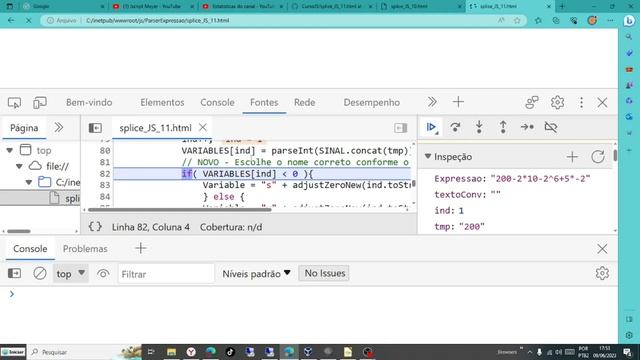The width and height of the screenshot is (640, 360).
Task: Collapse the top tree node
Action: [9, 150]
